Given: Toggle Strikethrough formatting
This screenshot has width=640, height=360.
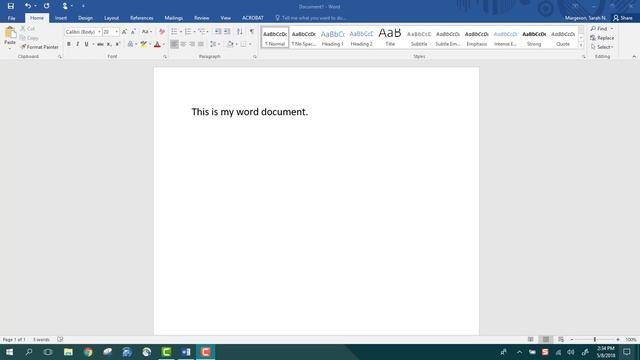Looking at the screenshot, I should pyautogui.click(x=100, y=44).
